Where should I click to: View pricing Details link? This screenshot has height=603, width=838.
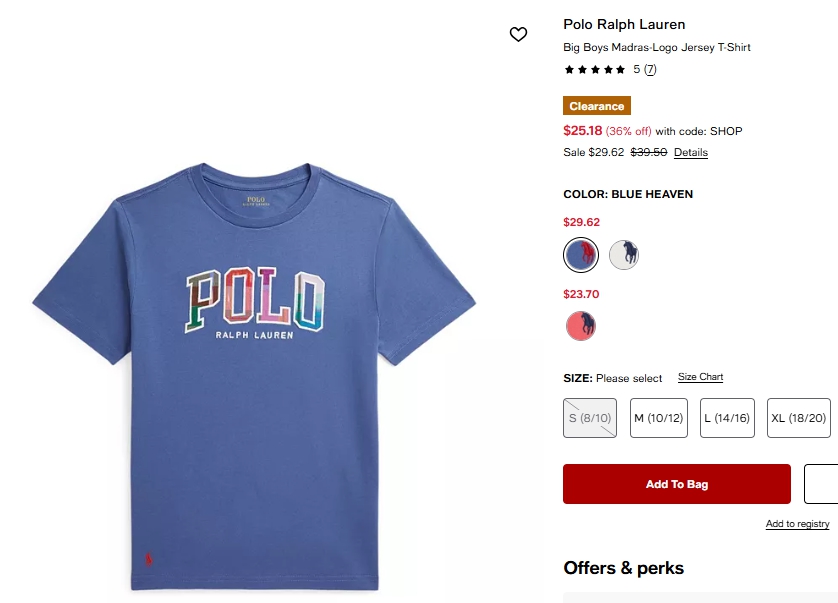[x=690, y=152]
